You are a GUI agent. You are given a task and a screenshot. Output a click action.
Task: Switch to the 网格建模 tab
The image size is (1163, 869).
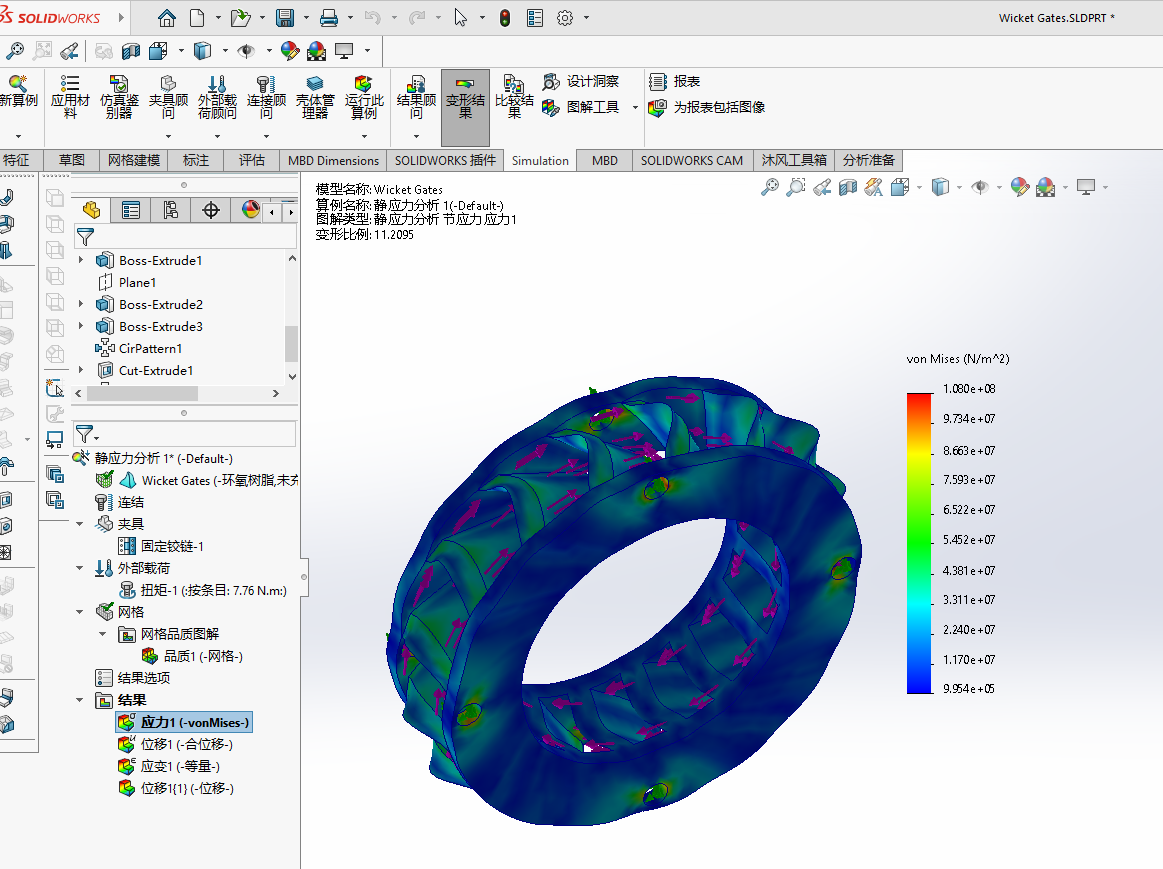tap(134, 160)
